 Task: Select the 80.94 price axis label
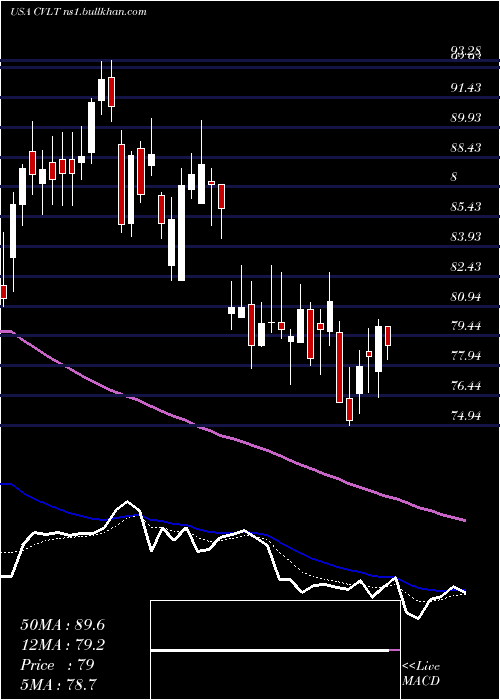pyautogui.click(x=466, y=296)
